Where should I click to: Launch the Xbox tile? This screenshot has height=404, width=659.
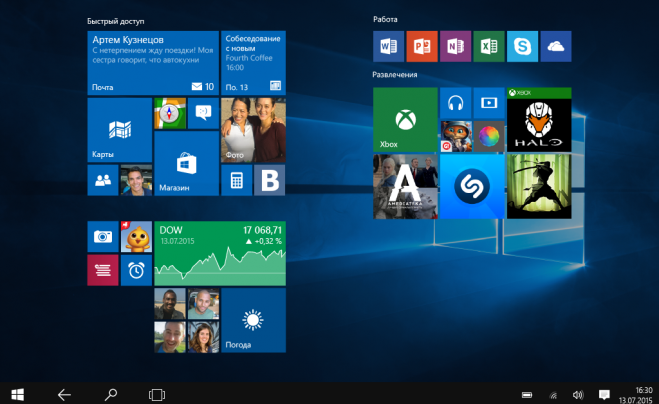pos(405,119)
